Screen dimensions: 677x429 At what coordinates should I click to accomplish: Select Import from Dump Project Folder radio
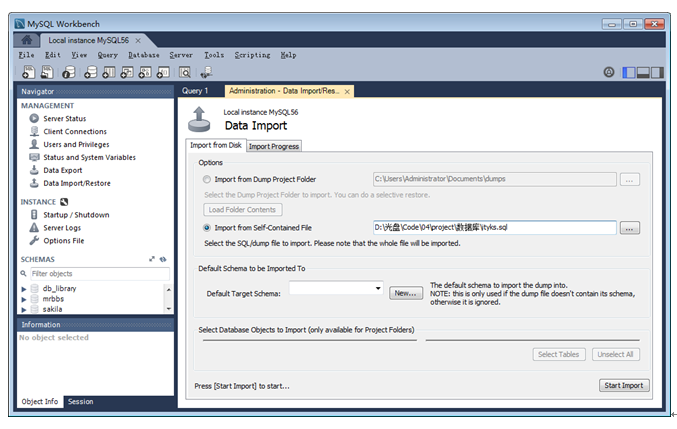click(207, 179)
